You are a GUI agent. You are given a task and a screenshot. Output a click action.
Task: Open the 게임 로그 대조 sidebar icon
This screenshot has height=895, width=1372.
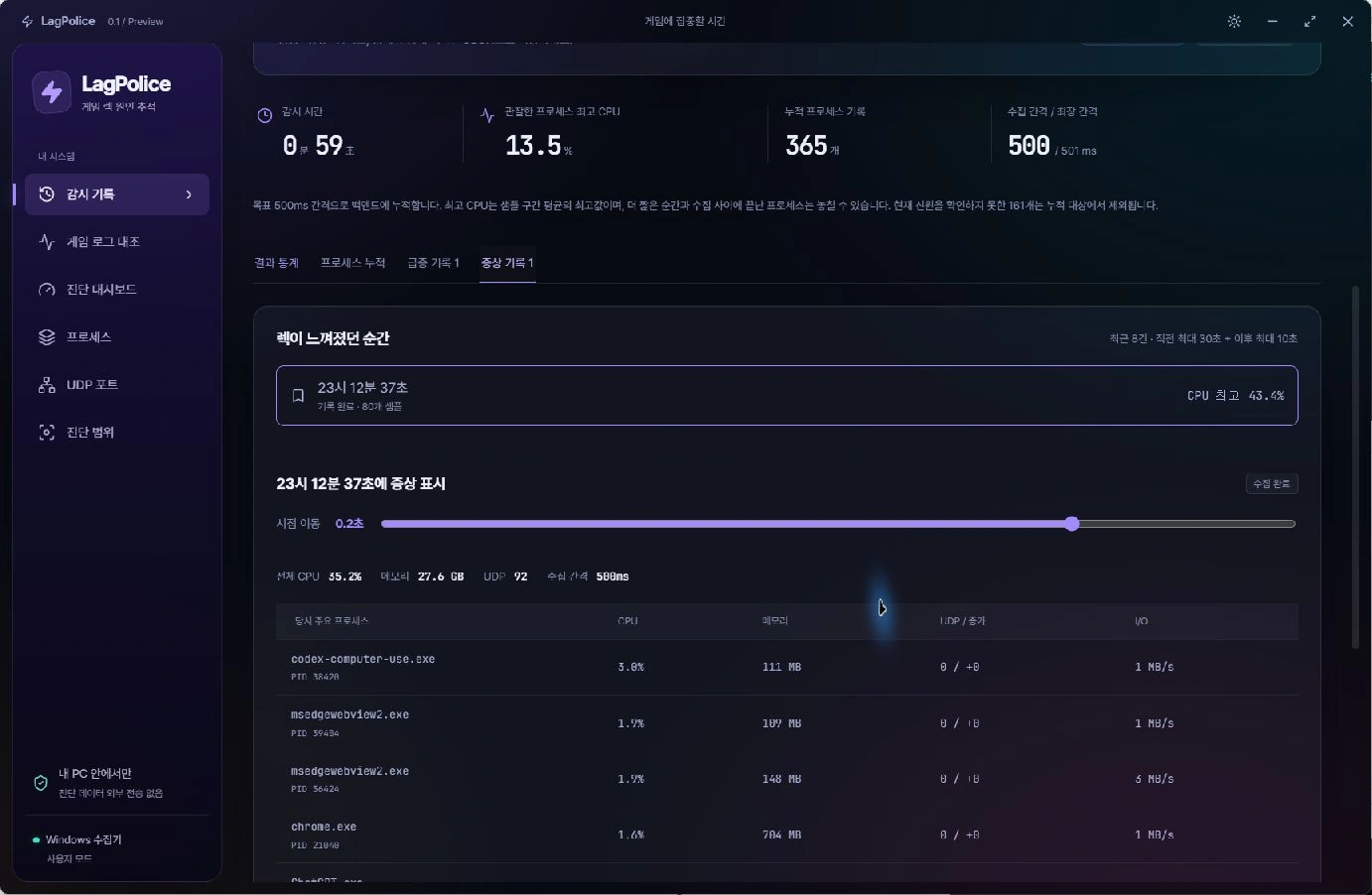47,241
